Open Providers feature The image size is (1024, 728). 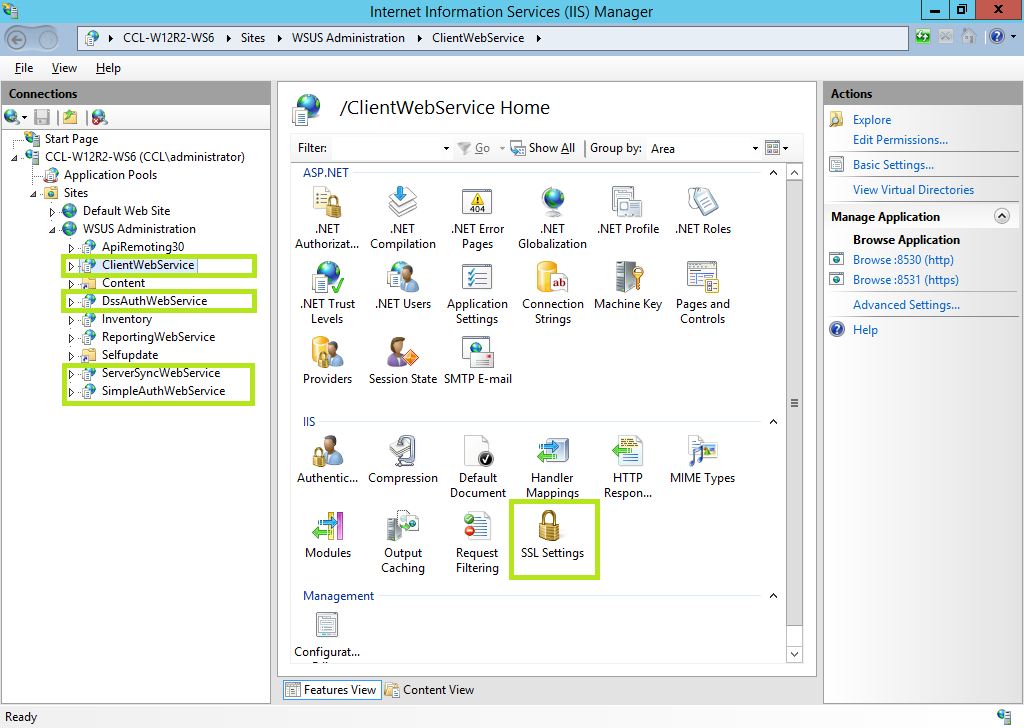[327, 360]
